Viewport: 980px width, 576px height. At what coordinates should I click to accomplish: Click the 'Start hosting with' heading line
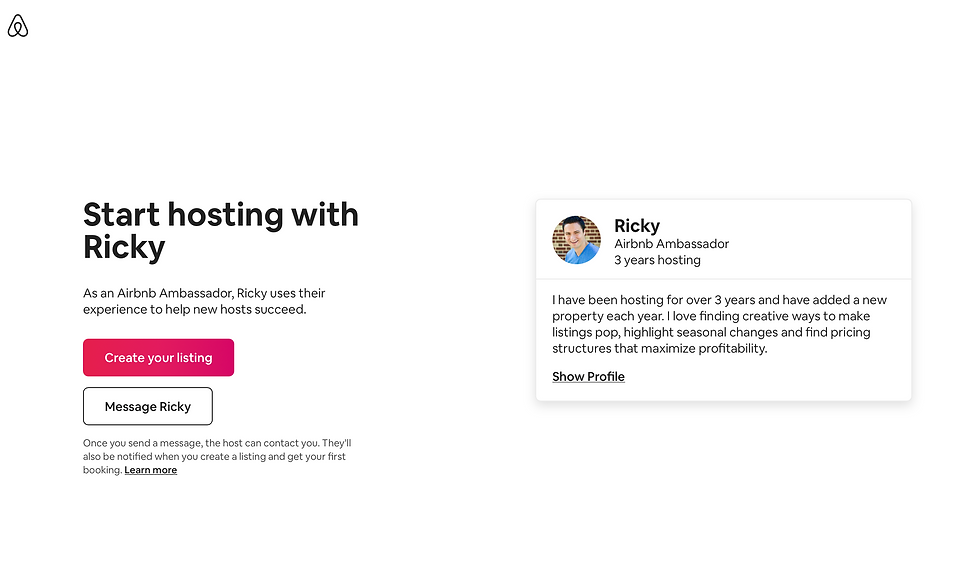tap(221, 214)
